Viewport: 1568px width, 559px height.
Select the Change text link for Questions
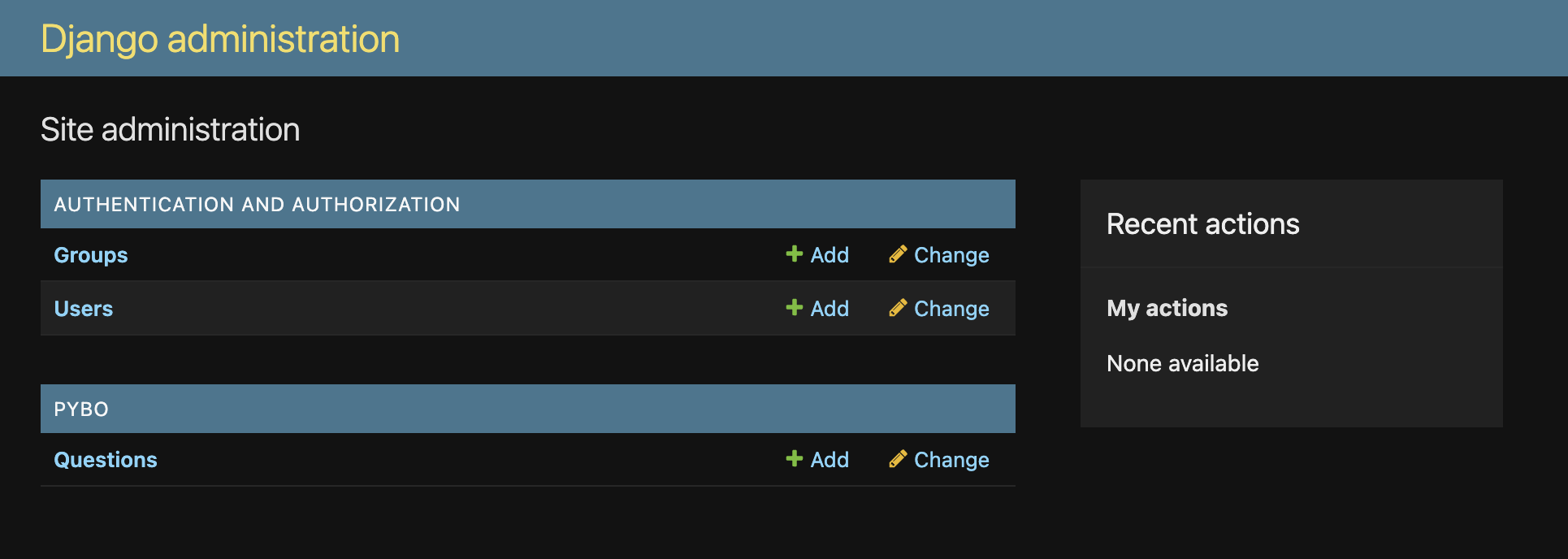point(951,460)
